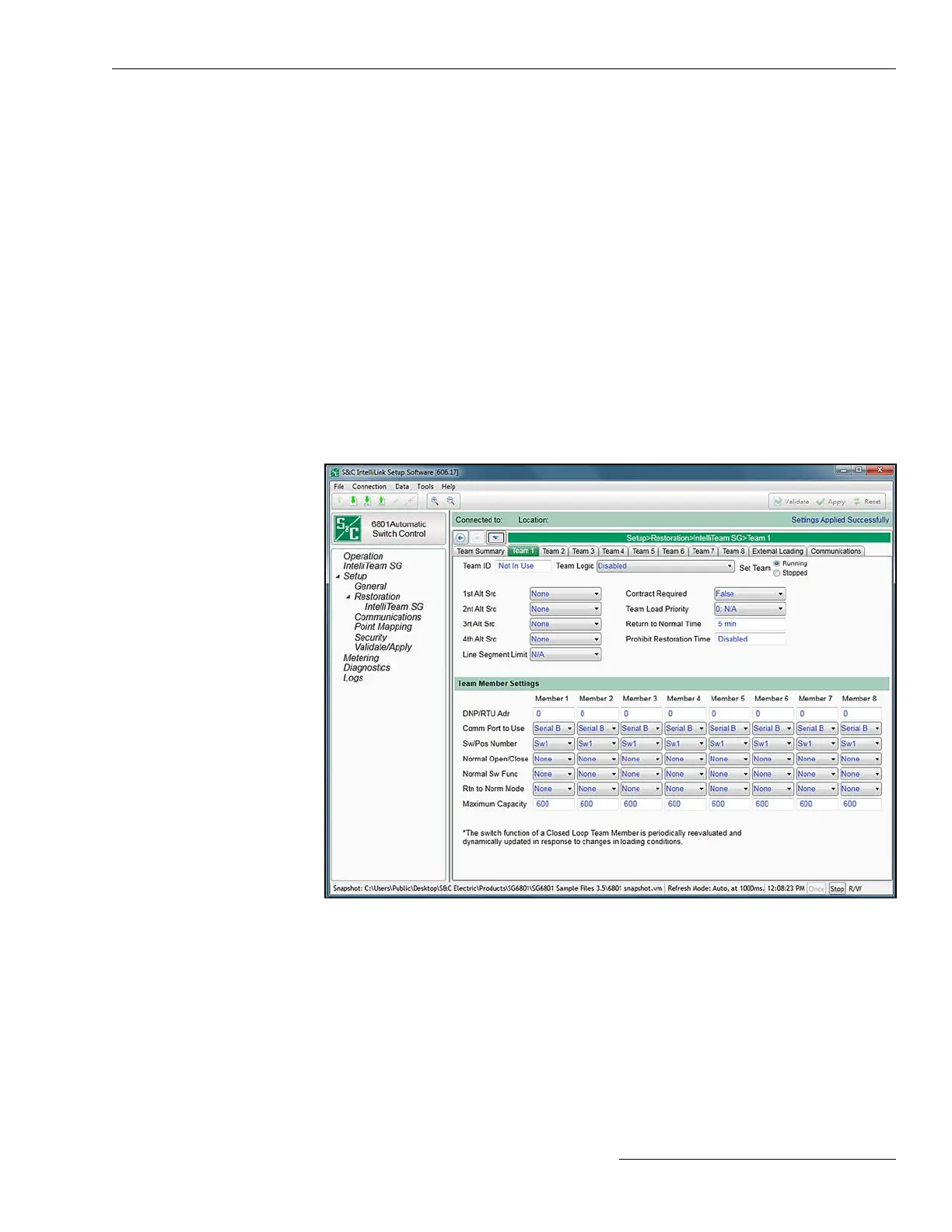The image size is (952, 1232).
Task: Open the Contract Required dropdown
Action: (x=750, y=594)
